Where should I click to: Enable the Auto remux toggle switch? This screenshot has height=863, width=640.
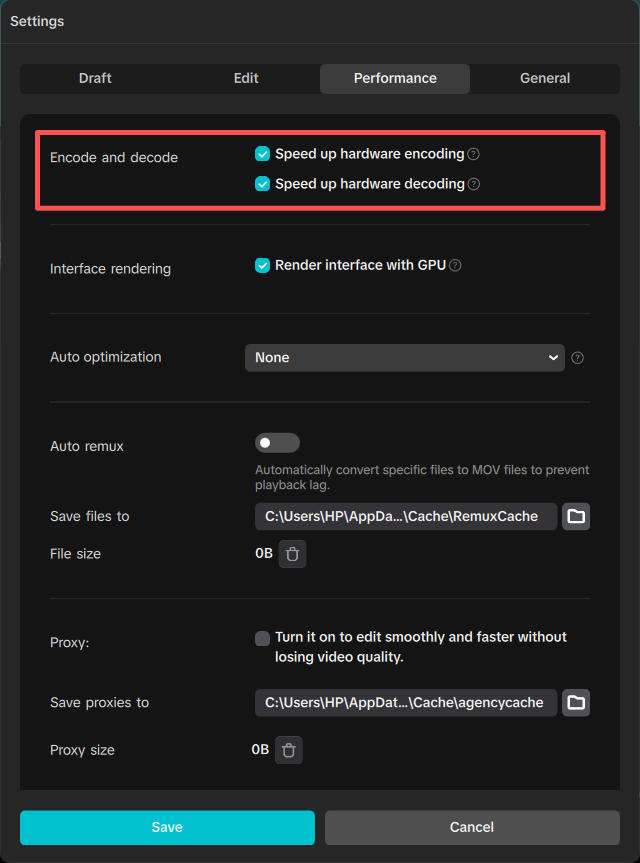(x=277, y=443)
